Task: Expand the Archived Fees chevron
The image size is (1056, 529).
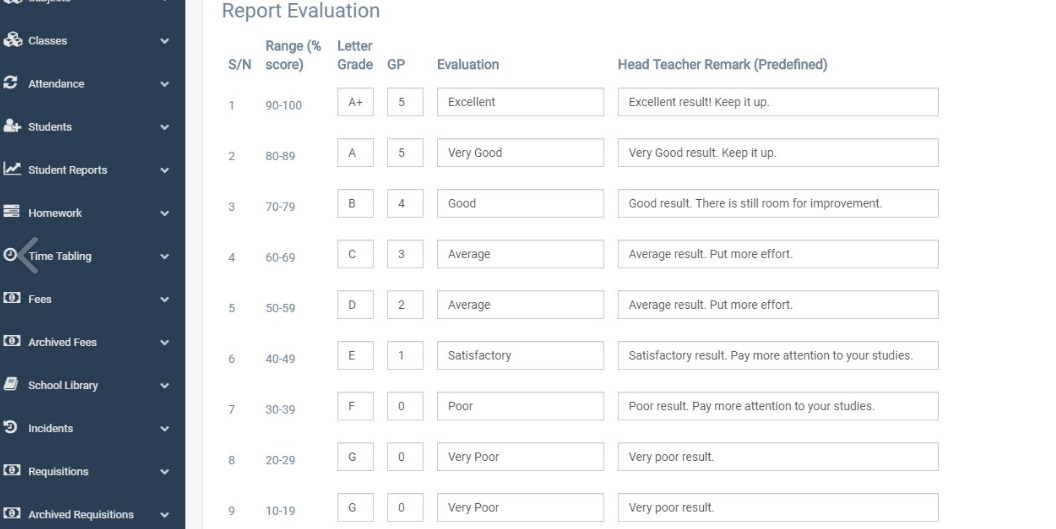Action: click(164, 342)
